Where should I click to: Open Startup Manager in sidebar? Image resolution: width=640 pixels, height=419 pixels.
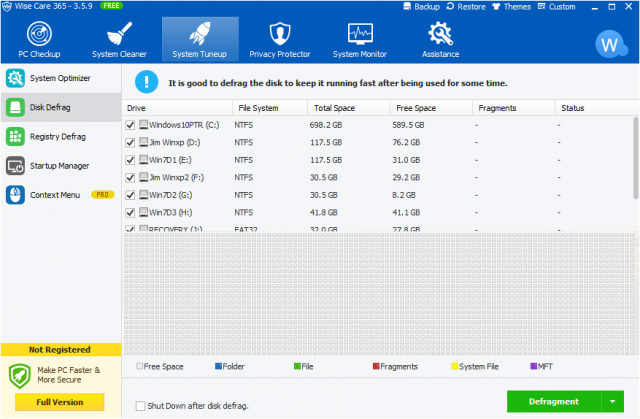(61, 166)
